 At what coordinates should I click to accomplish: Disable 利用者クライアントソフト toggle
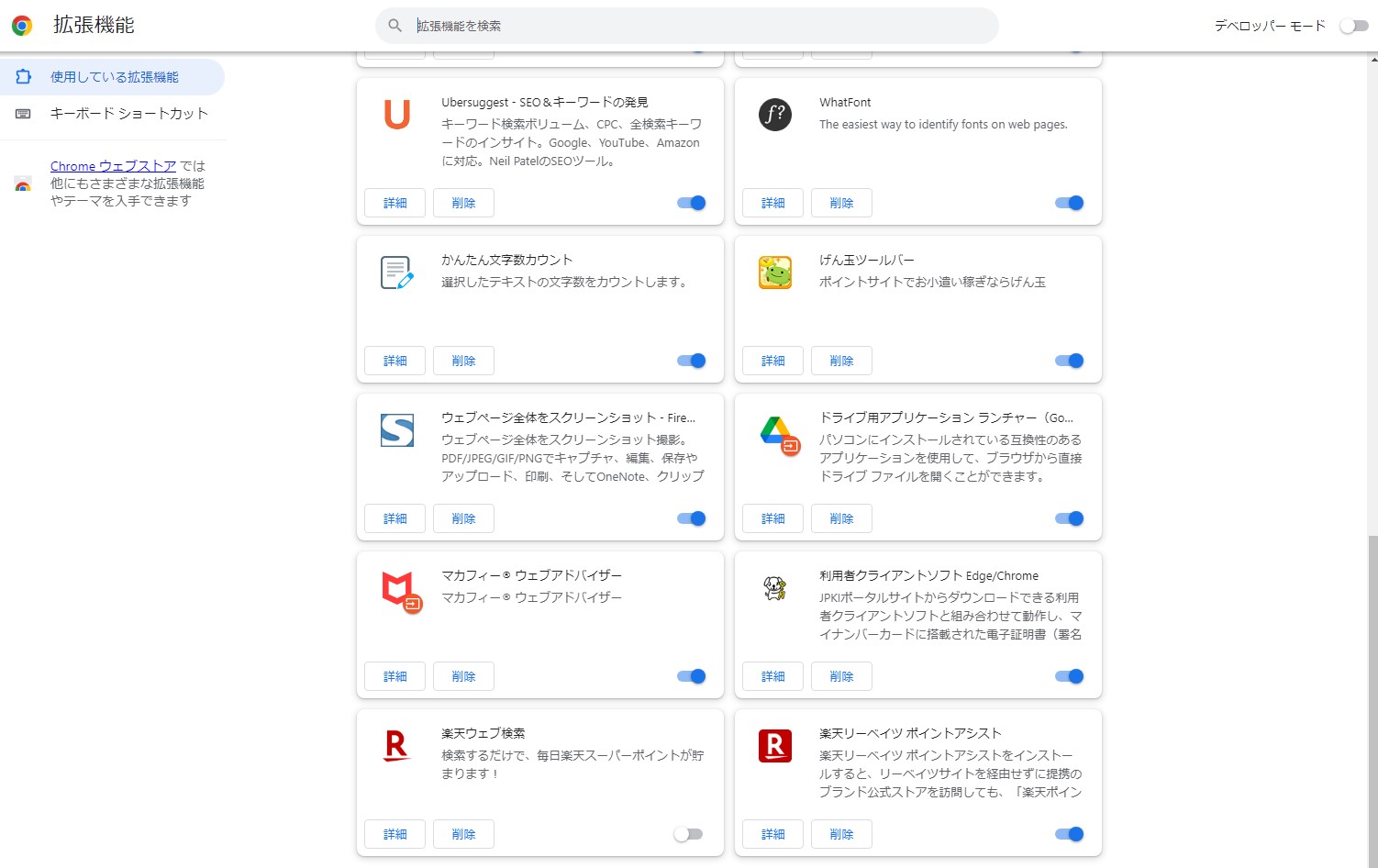coord(1070,676)
